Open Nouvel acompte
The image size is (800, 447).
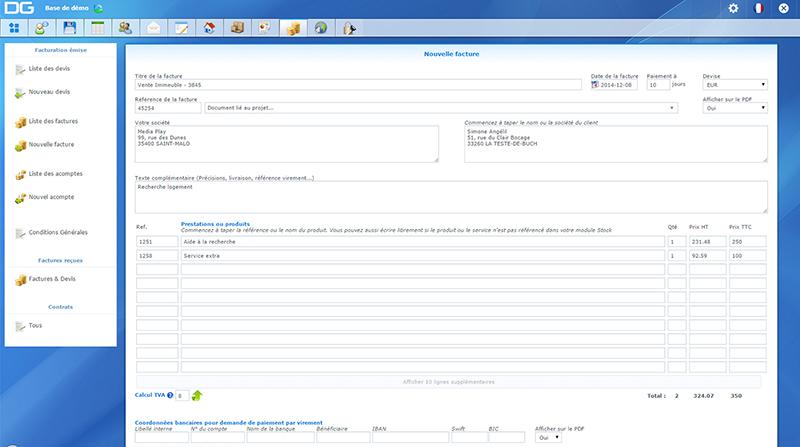pyautogui.click(x=51, y=197)
